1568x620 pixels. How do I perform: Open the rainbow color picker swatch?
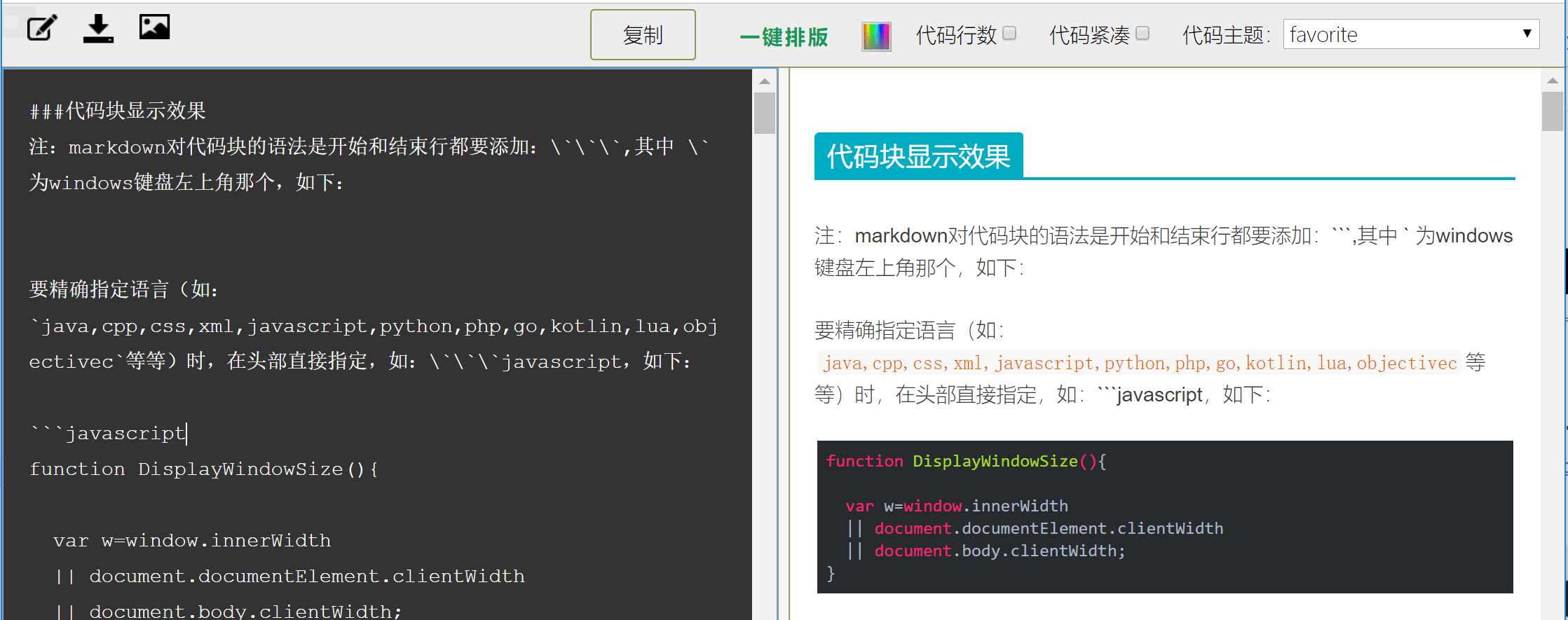(x=876, y=36)
